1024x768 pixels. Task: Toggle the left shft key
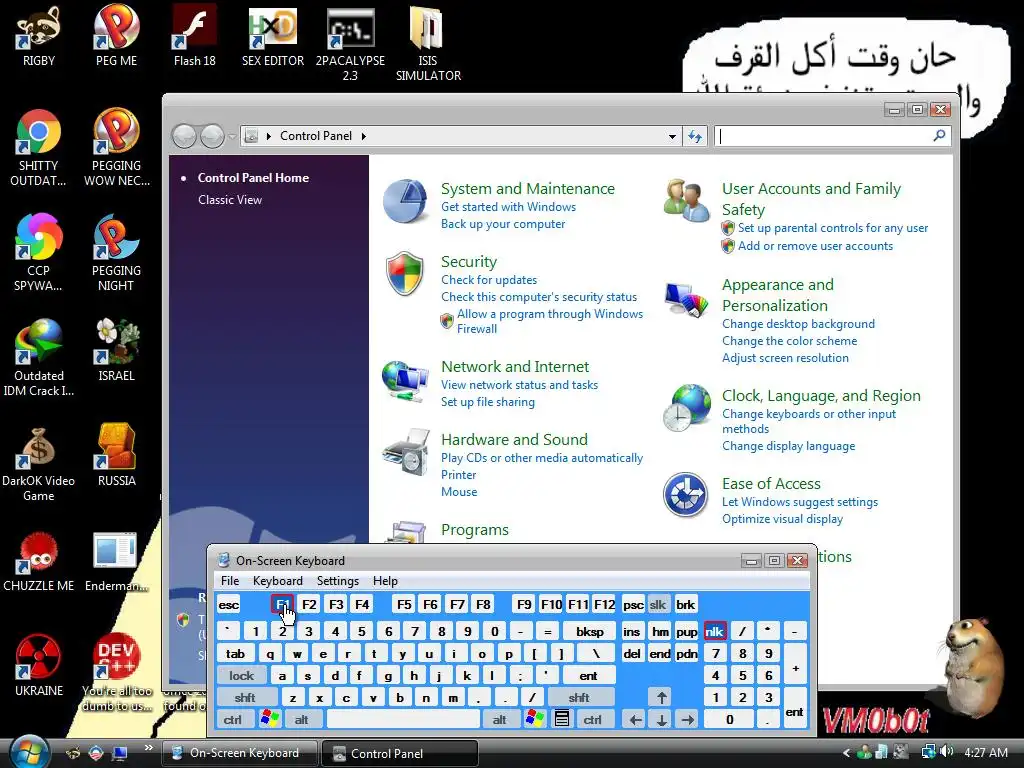[245, 697]
